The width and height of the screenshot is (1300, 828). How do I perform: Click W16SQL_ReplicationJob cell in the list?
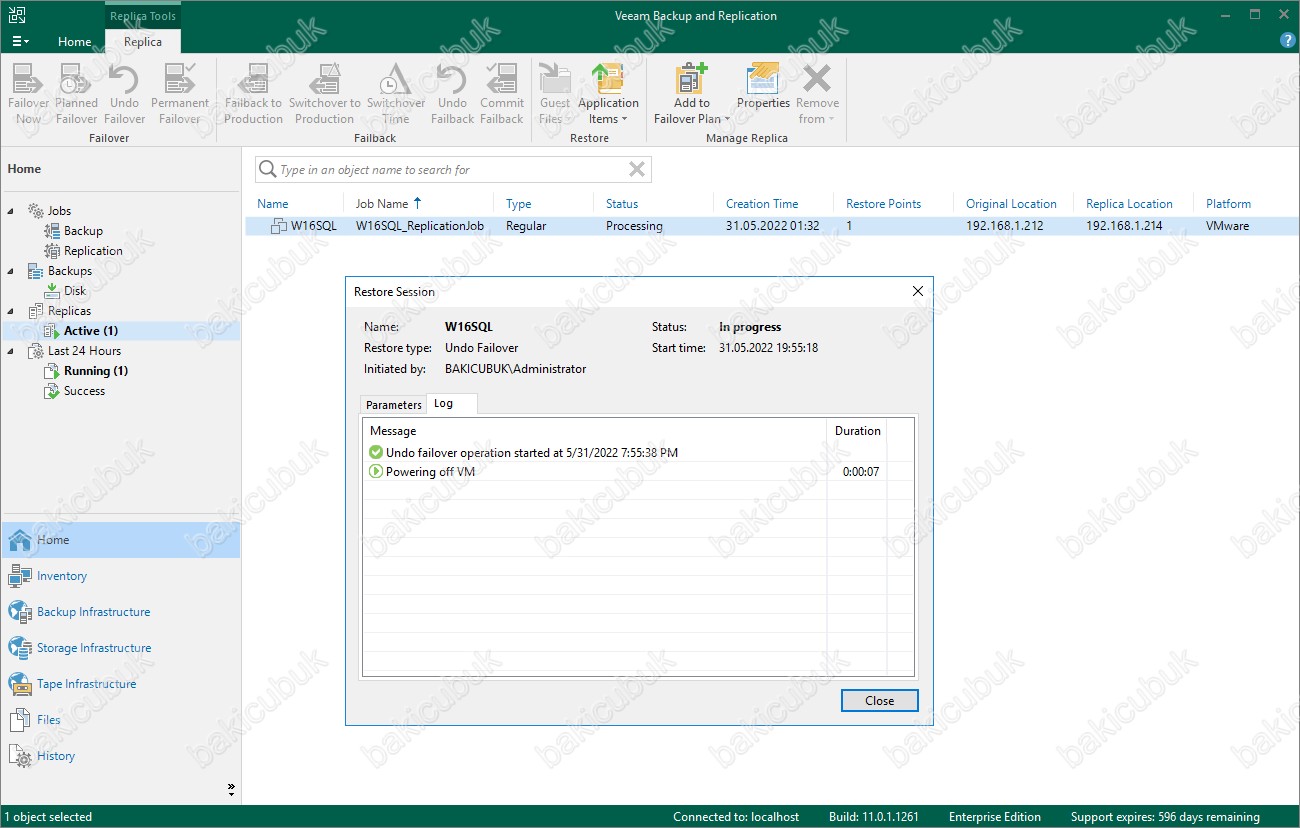pos(420,226)
